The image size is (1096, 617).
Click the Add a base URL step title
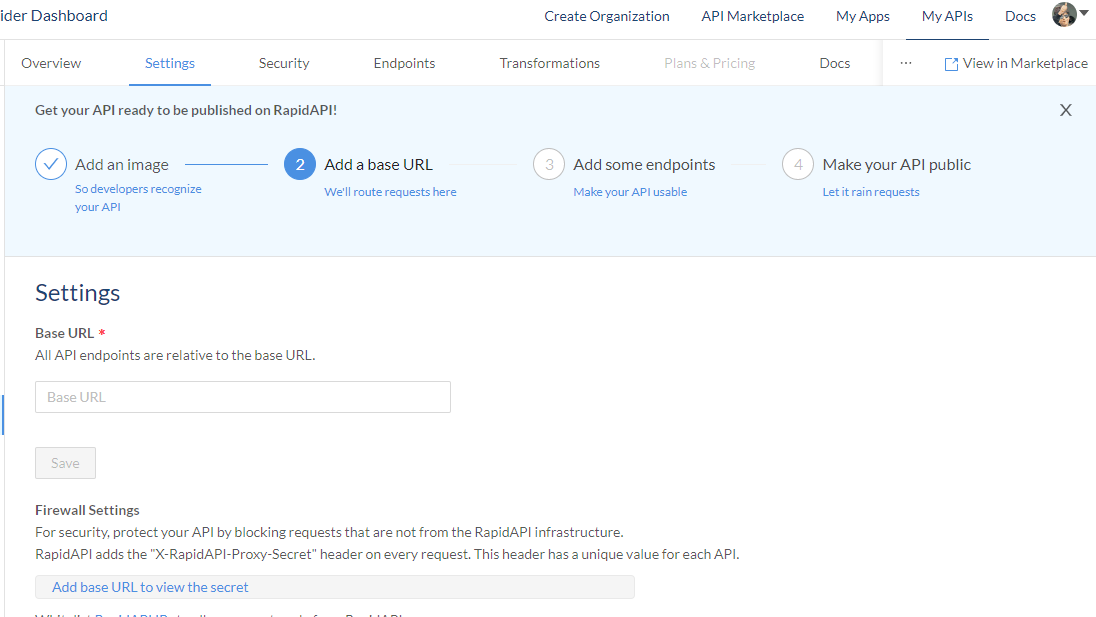(x=378, y=164)
